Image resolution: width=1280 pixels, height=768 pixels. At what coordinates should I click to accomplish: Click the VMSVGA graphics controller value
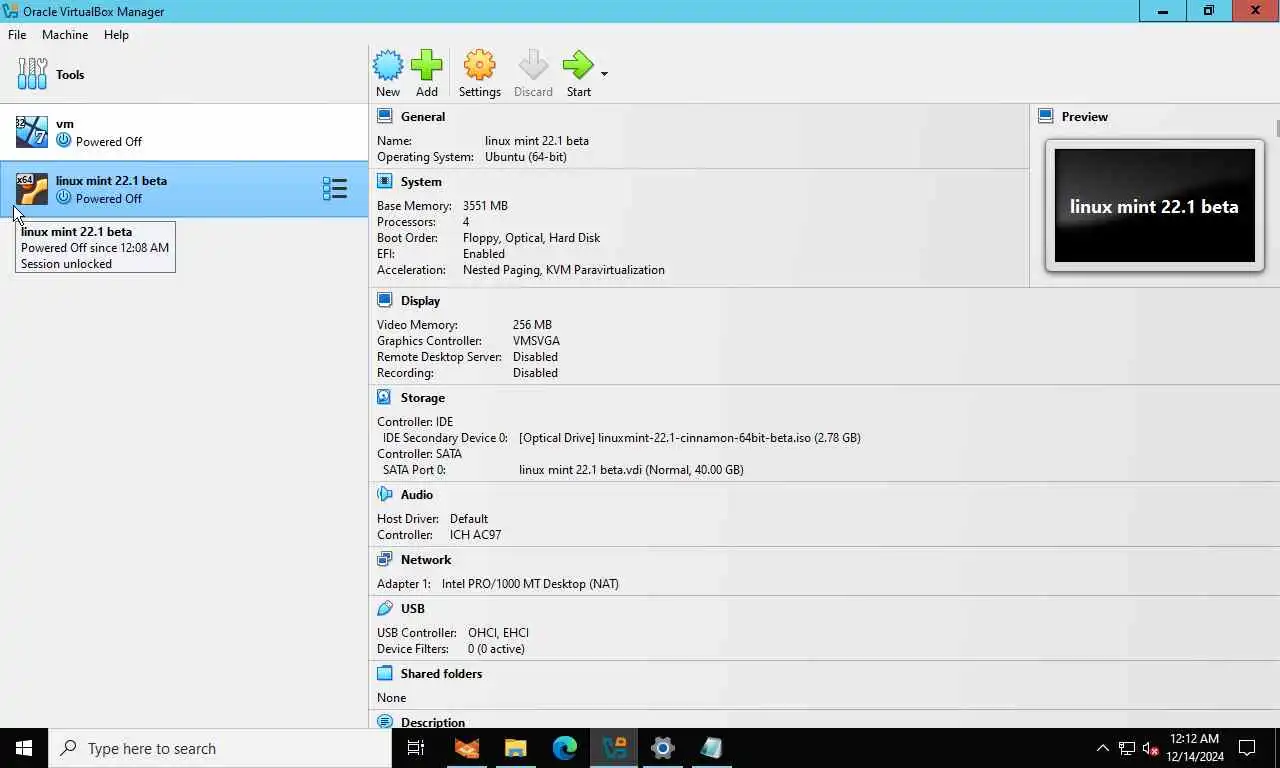tap(536, 341)
